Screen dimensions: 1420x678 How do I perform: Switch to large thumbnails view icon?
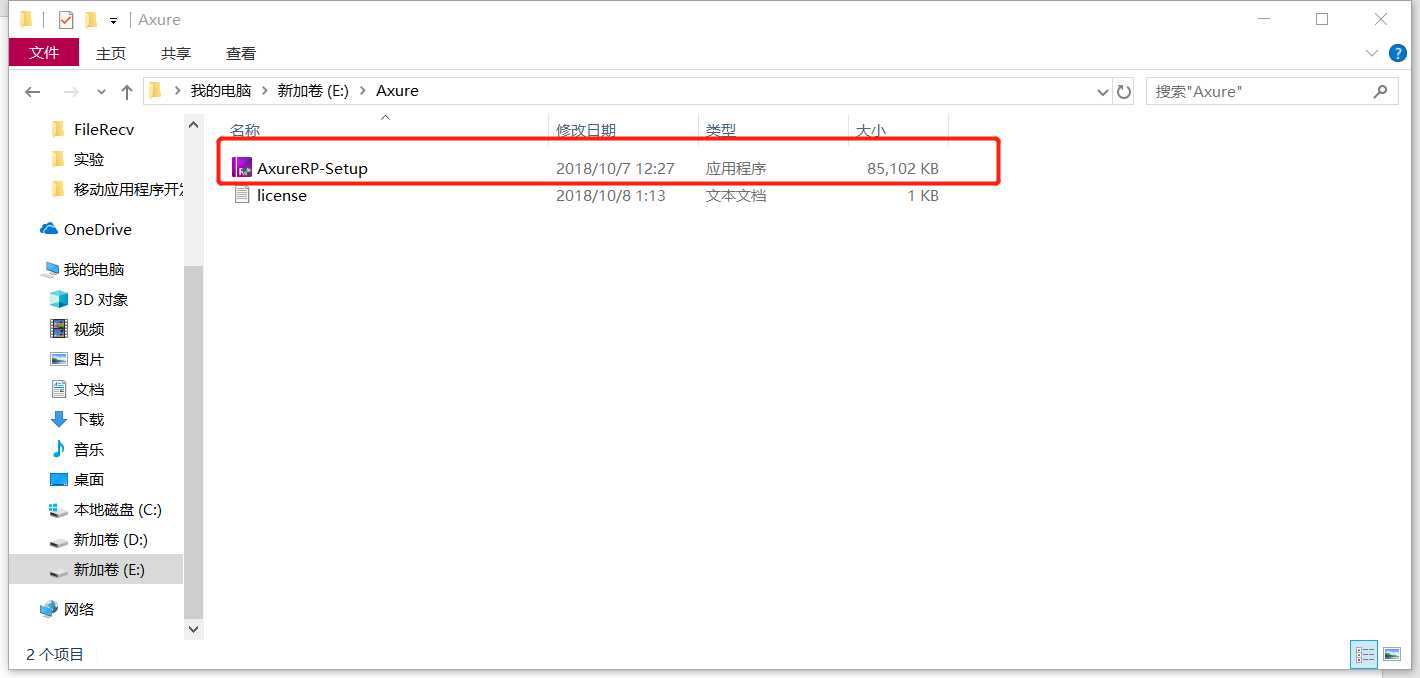[x=1392, y=655]
